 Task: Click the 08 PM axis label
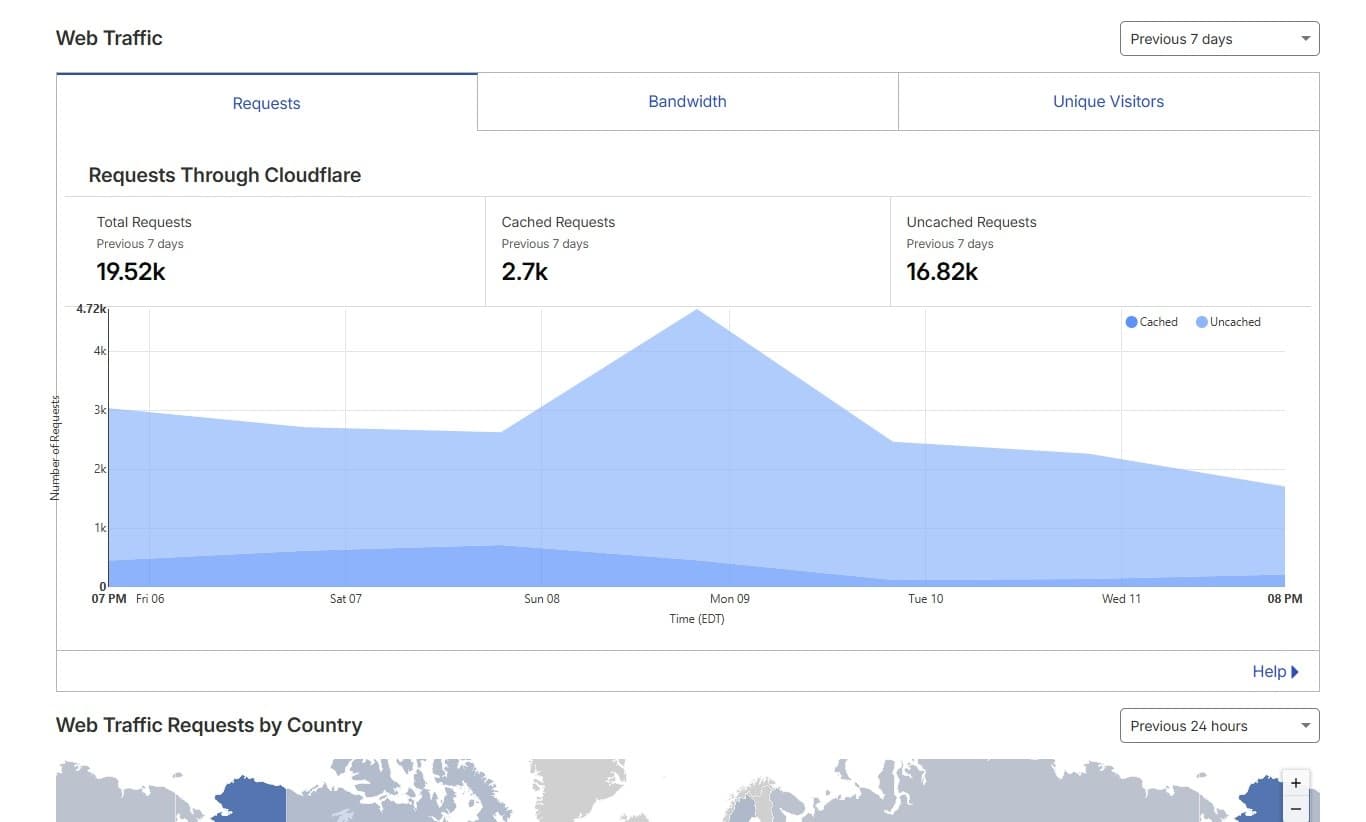coord(1285,599)
